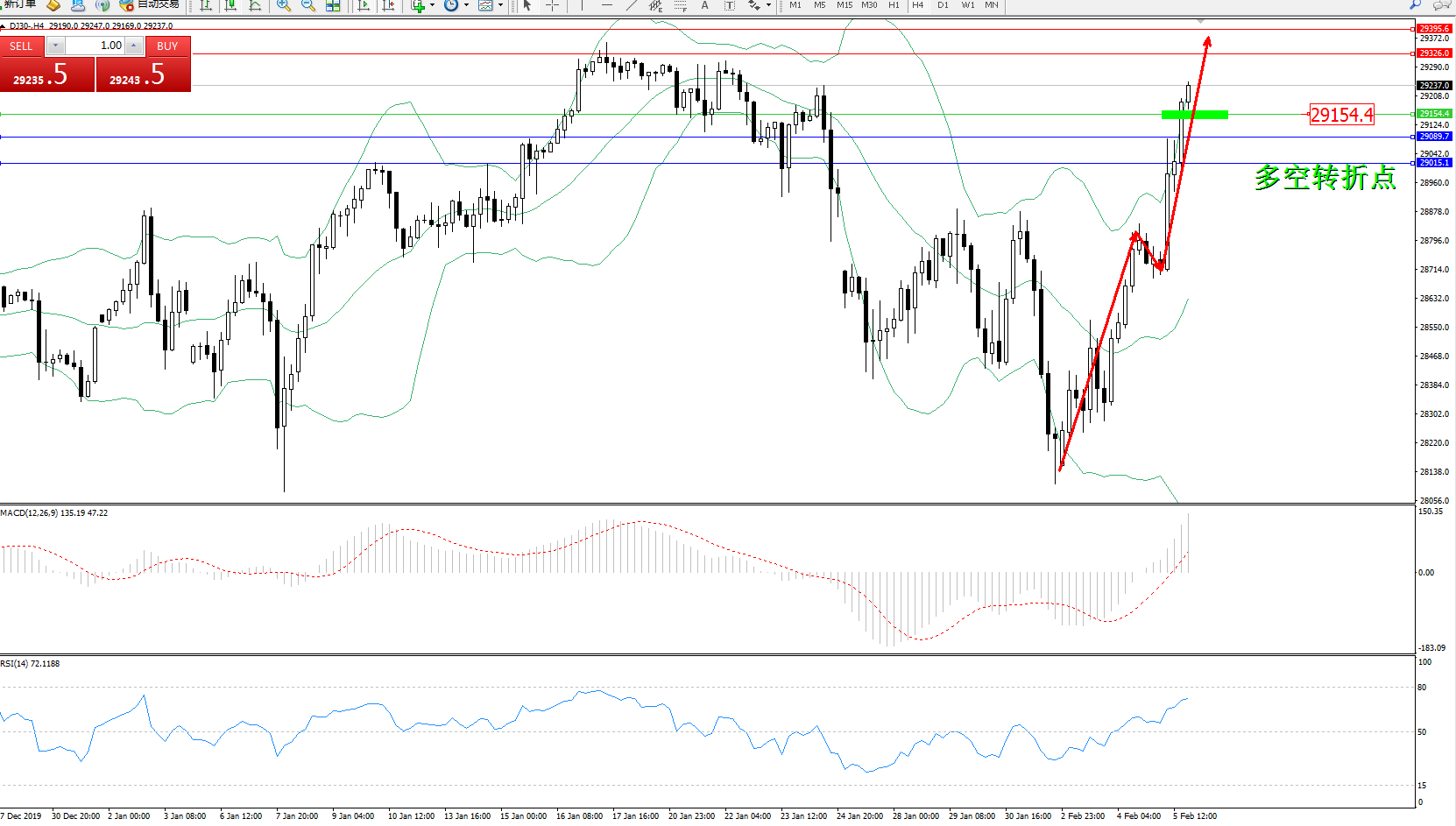Open the indicators list dropdown arrow
Image resolution: width=1456 pixels, height=826 pixels.
tap(432, 5)
